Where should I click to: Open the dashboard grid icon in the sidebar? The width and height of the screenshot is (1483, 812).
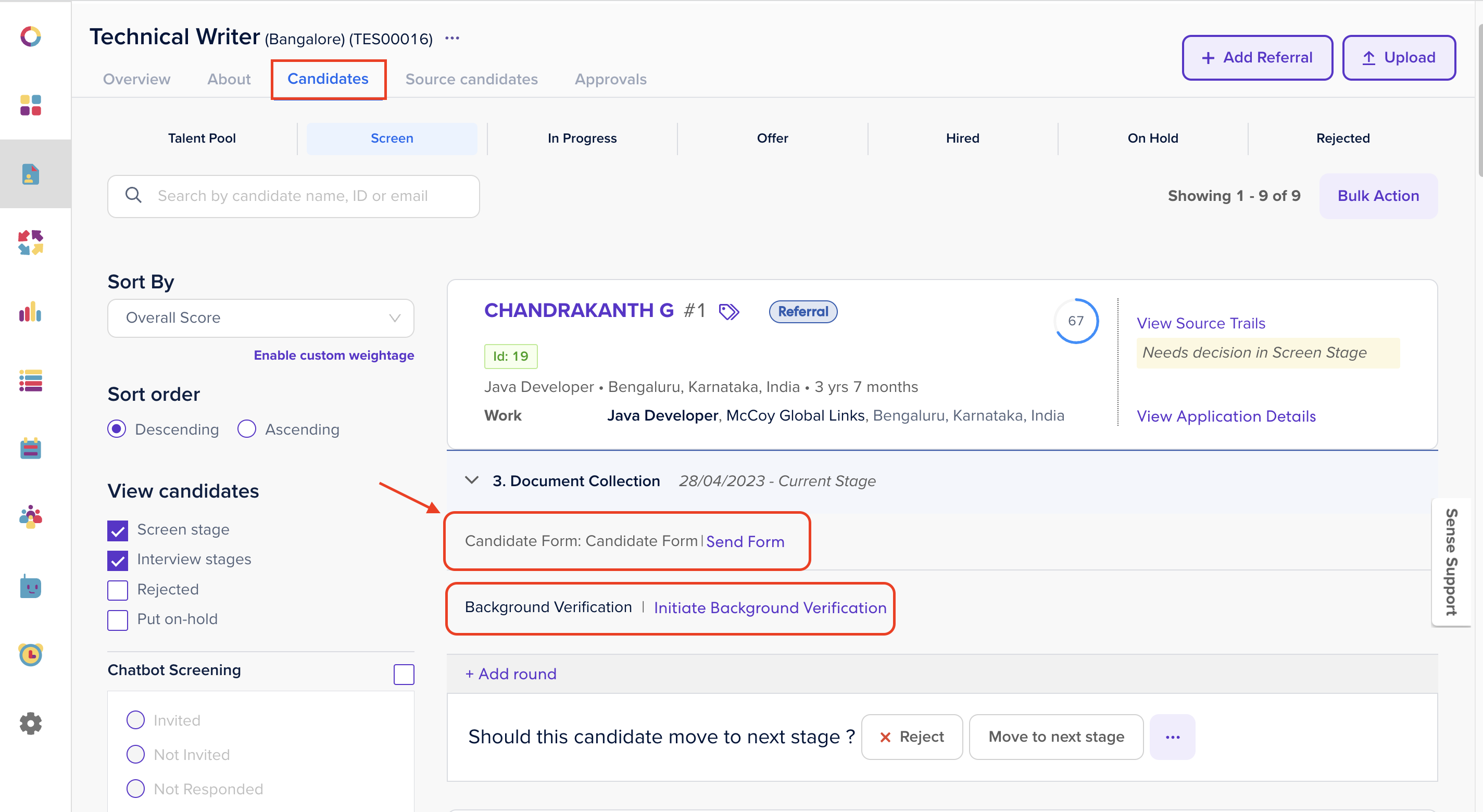31,105
